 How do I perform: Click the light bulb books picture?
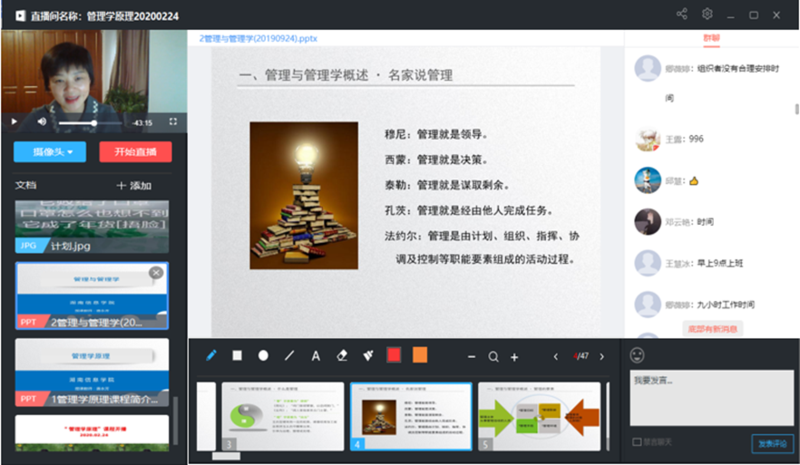(x=304, y=195)
